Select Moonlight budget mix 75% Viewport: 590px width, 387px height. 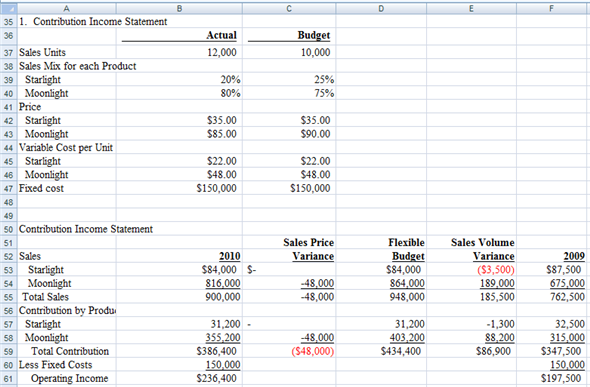click(x=324, y=93)
